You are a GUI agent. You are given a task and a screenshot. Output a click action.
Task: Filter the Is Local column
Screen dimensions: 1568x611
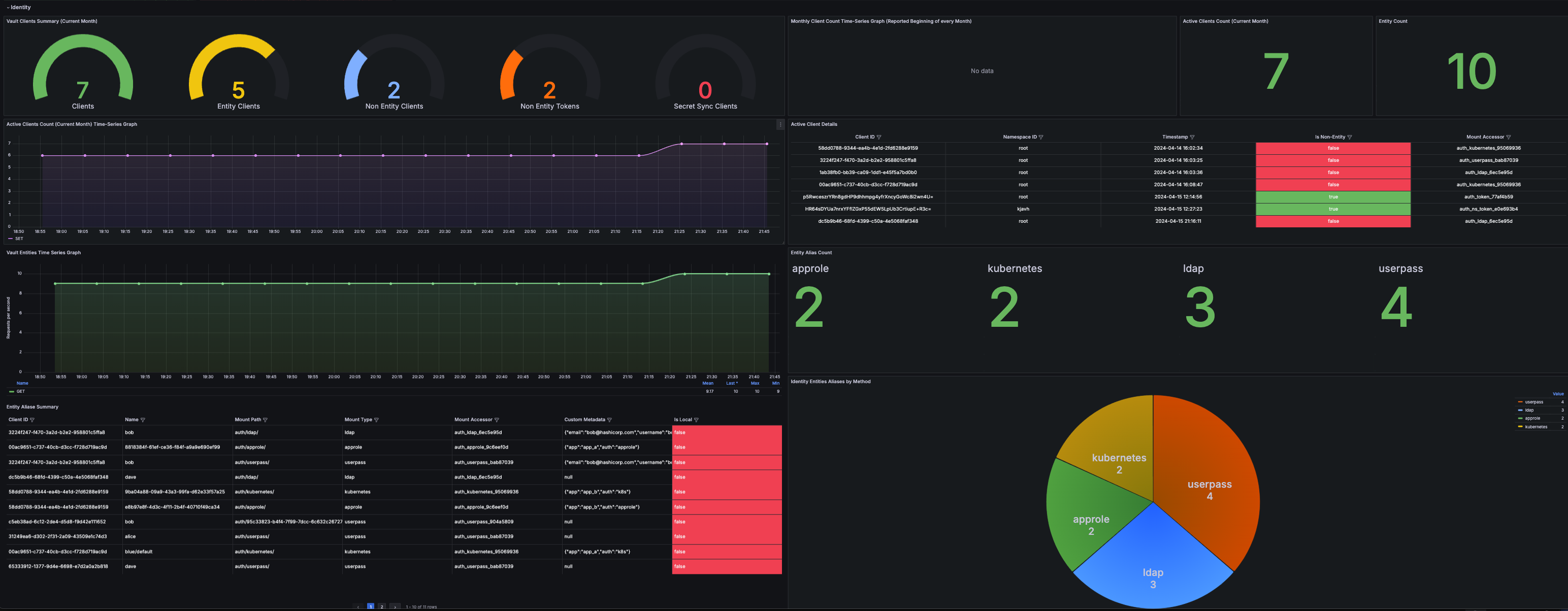coord(696,420)
